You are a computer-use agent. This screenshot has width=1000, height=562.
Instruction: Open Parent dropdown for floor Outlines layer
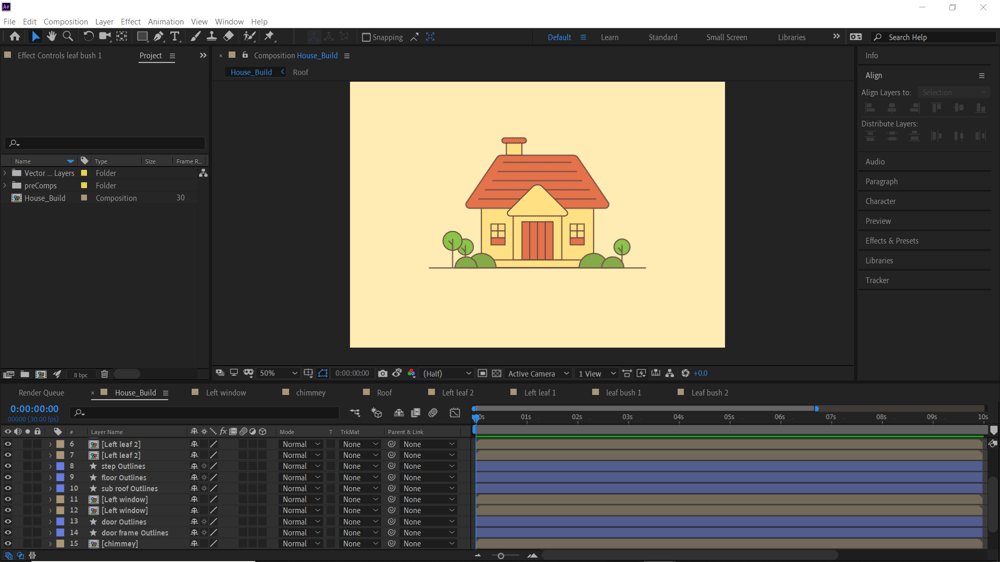coord(428,477)
